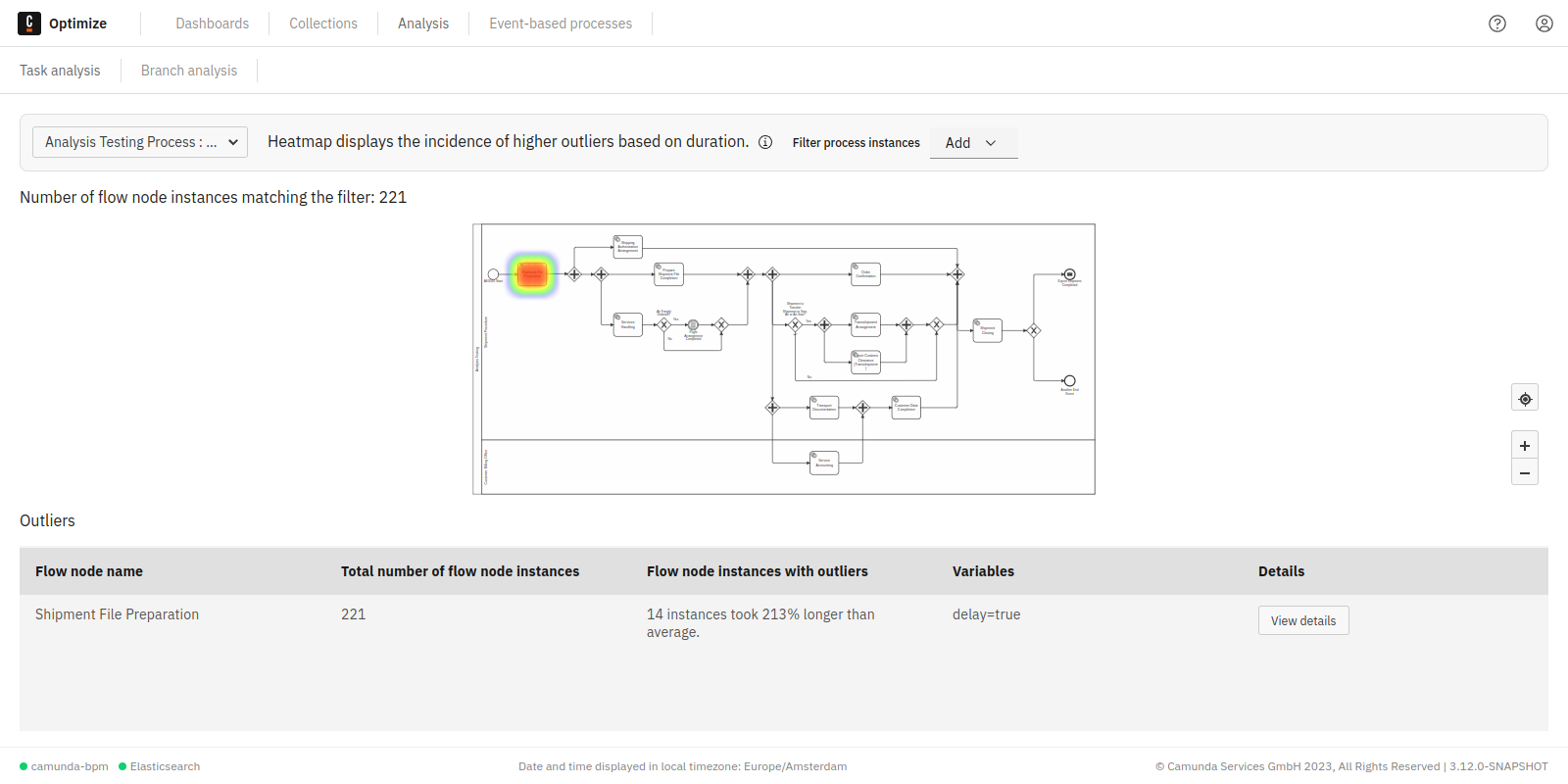Open the user account menu
The height and width of the screenshot is (784, 1568).
1543,24
